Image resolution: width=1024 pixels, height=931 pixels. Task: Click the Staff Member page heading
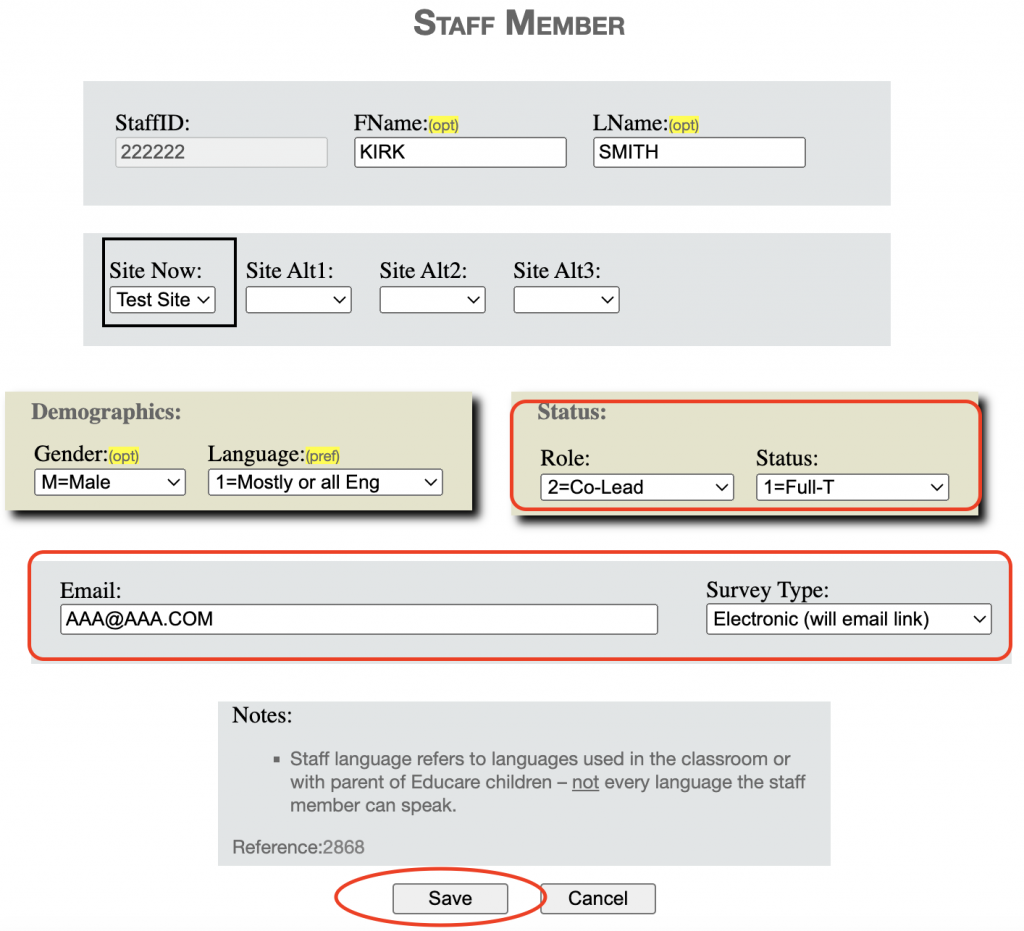click(x=519, y=24)
